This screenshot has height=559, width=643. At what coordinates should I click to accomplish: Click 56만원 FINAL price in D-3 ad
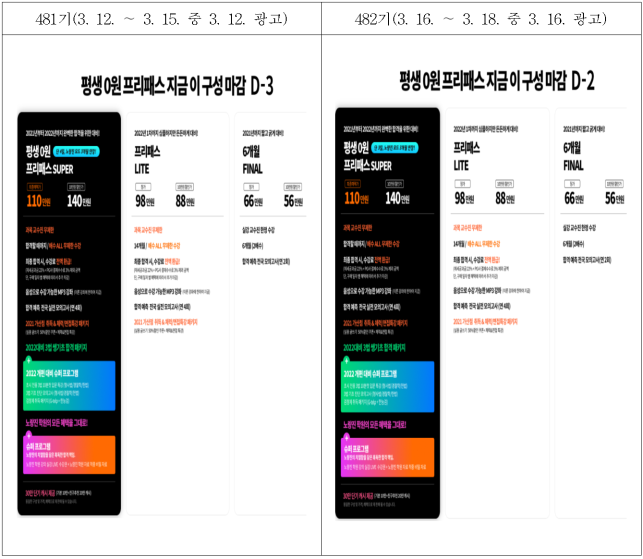[x=293, y=201]
